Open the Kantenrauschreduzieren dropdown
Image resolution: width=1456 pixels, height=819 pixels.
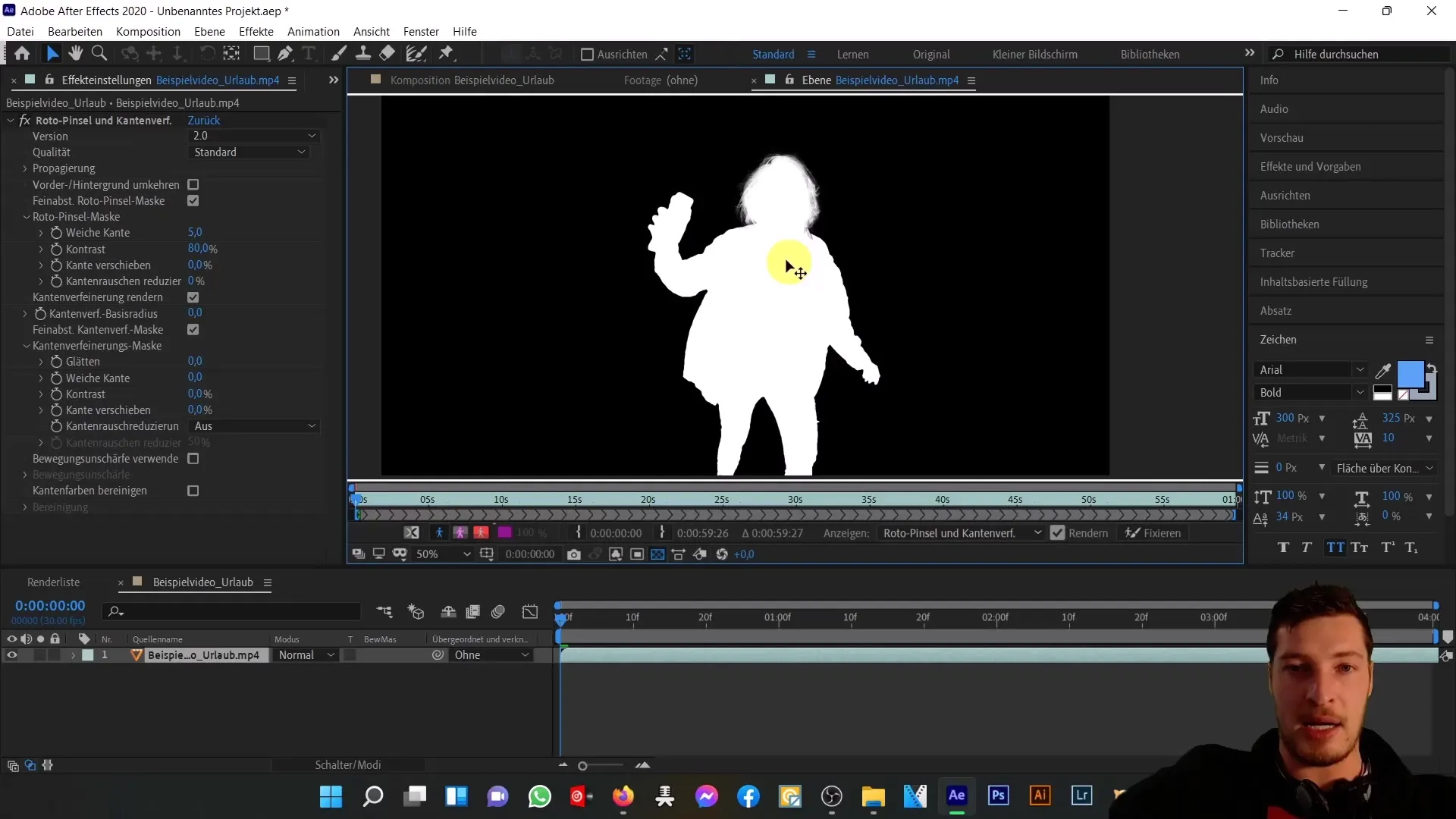(254, 426)
